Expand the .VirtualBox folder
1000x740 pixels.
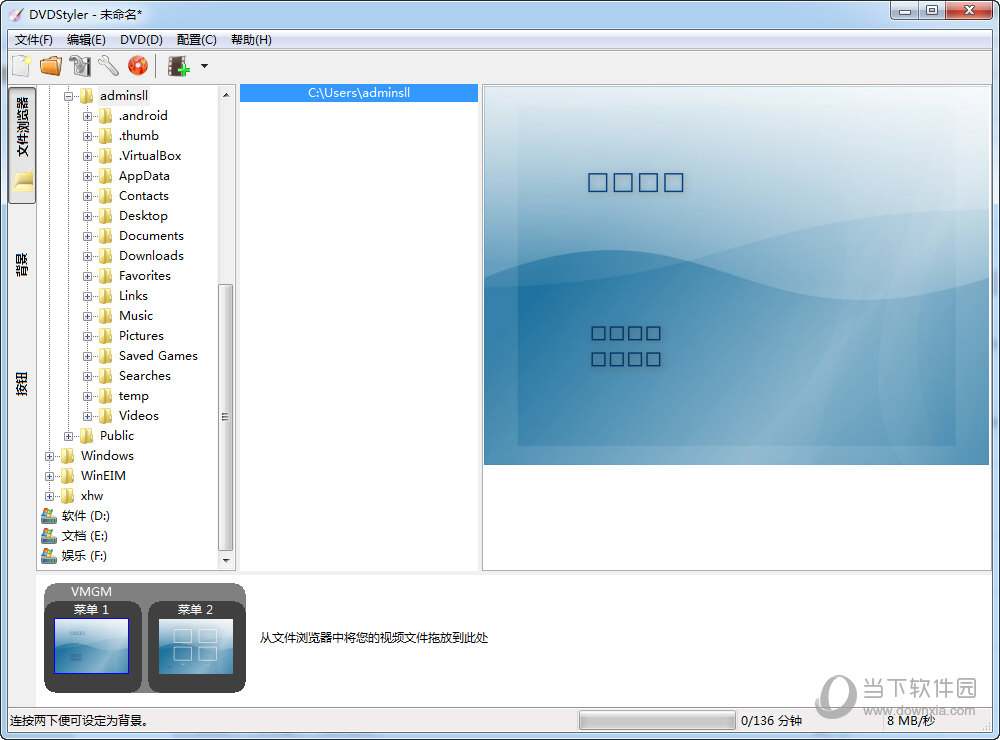(87, 156)
